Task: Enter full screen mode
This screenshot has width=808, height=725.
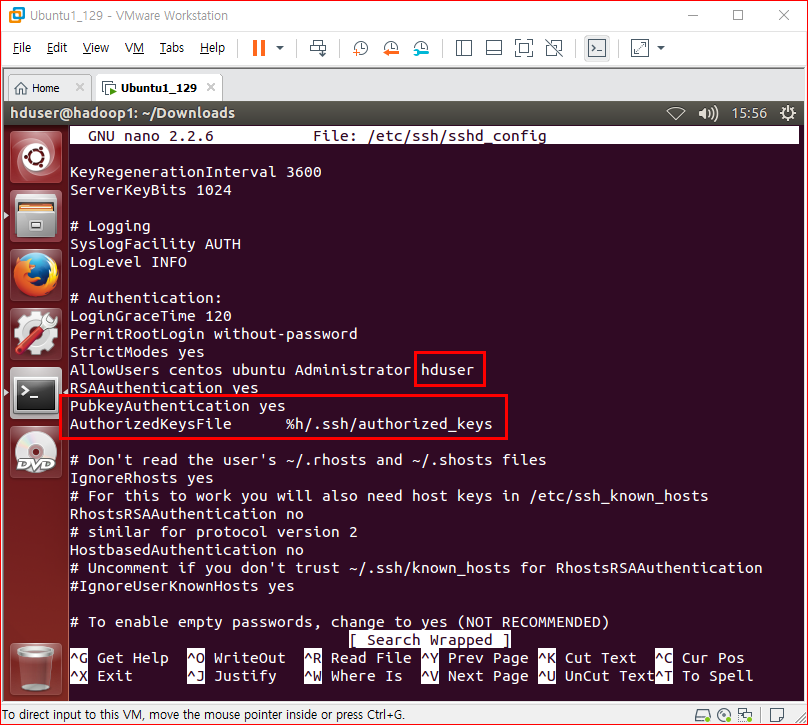Action: [524, 48]
